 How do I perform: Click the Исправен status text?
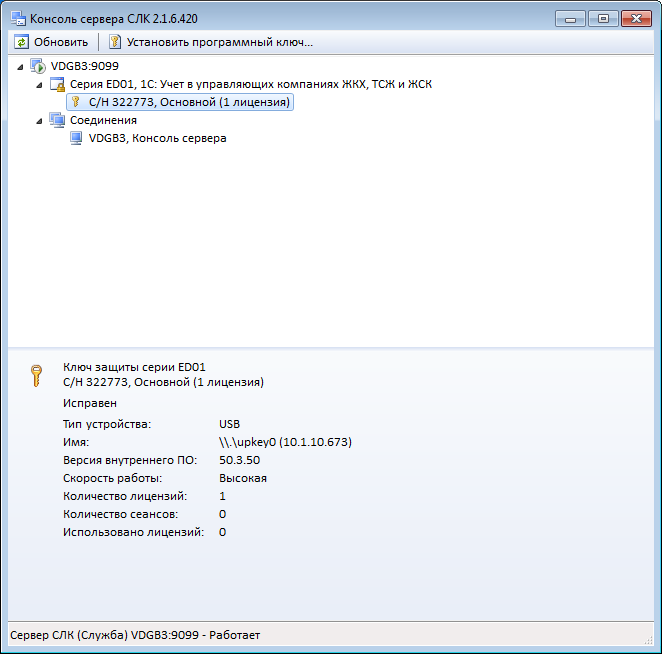tap(90, 403)
